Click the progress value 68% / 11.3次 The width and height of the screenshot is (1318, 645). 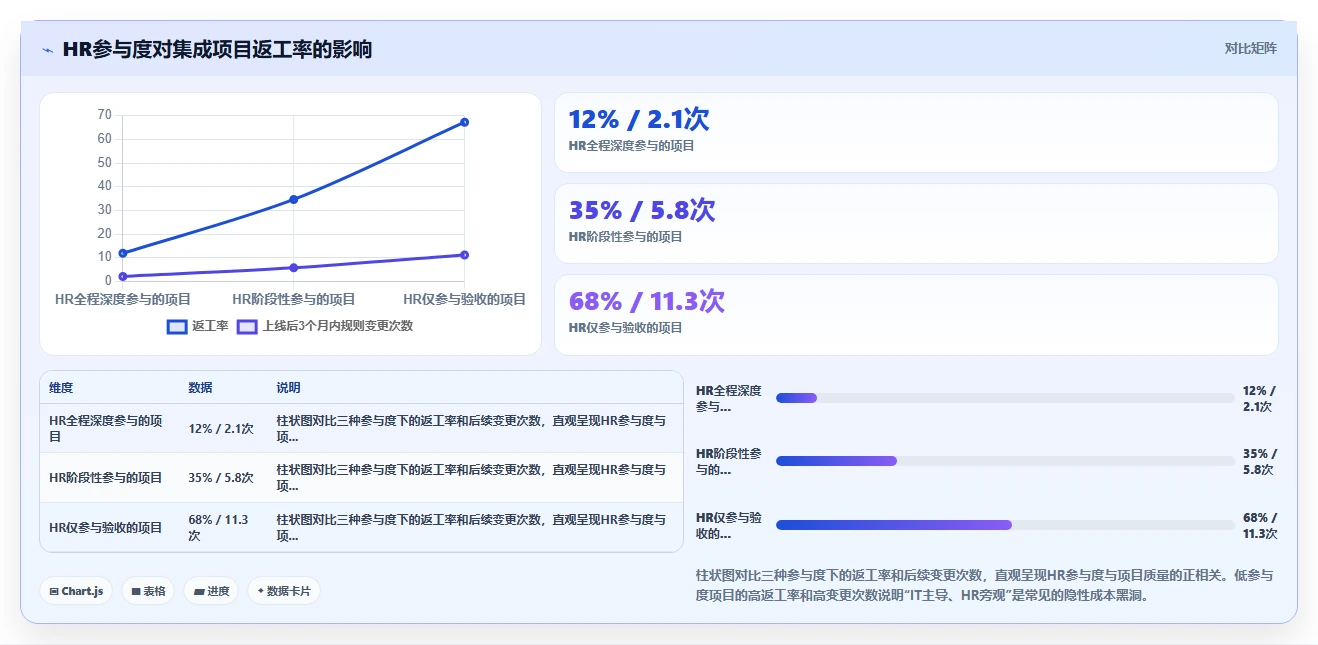coord(1260,525)
